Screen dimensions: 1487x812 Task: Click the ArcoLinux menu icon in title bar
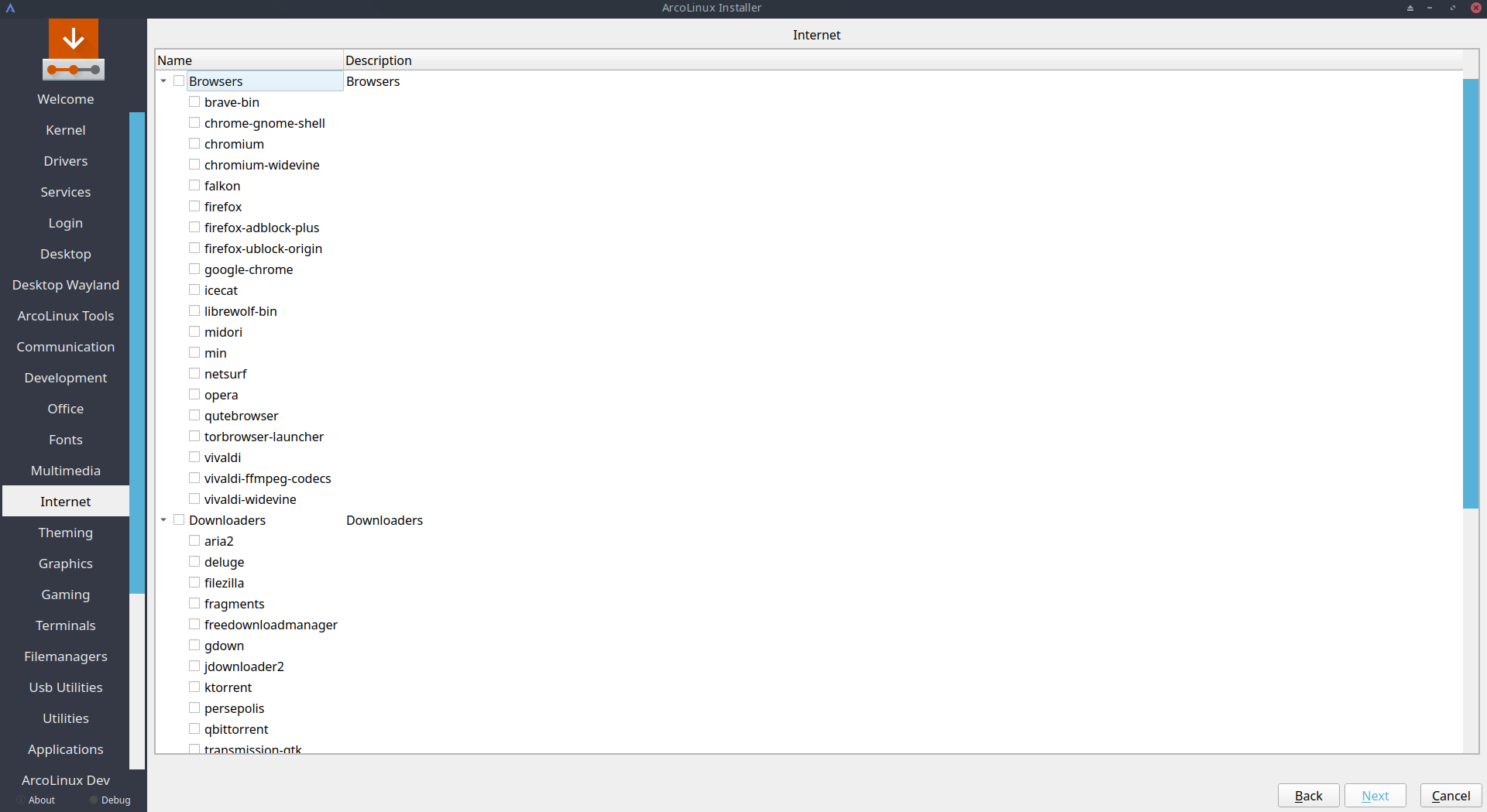tap(11, 8)
